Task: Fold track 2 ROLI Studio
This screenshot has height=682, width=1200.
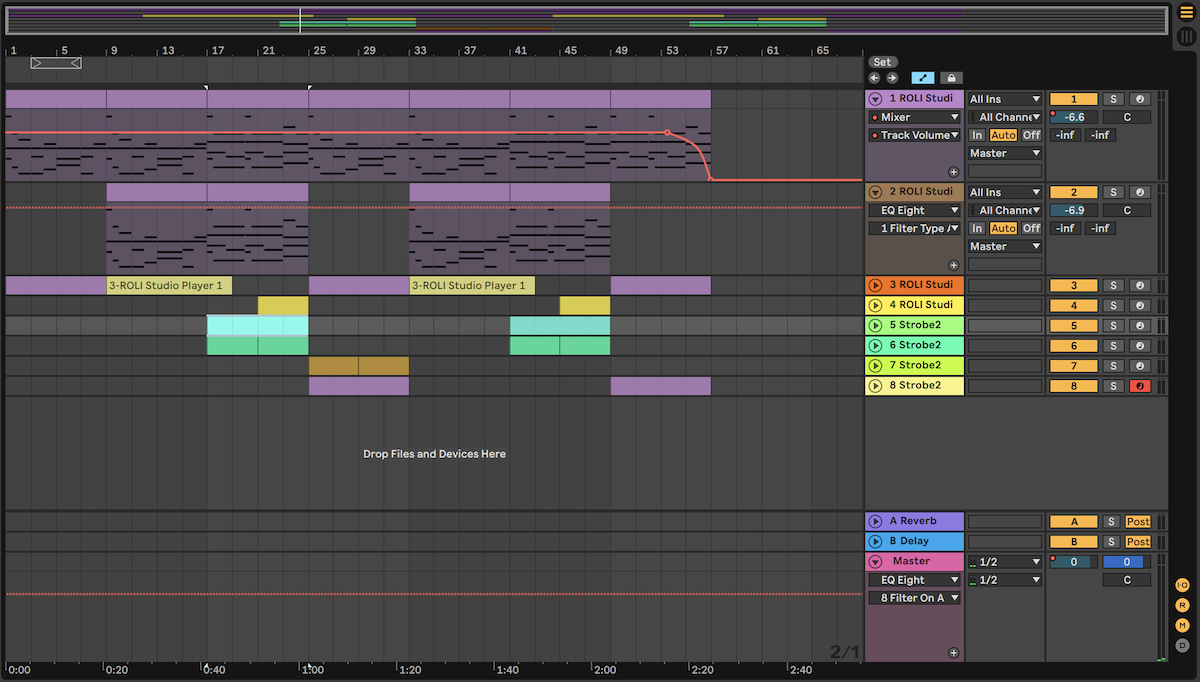Action: point(876,192)
